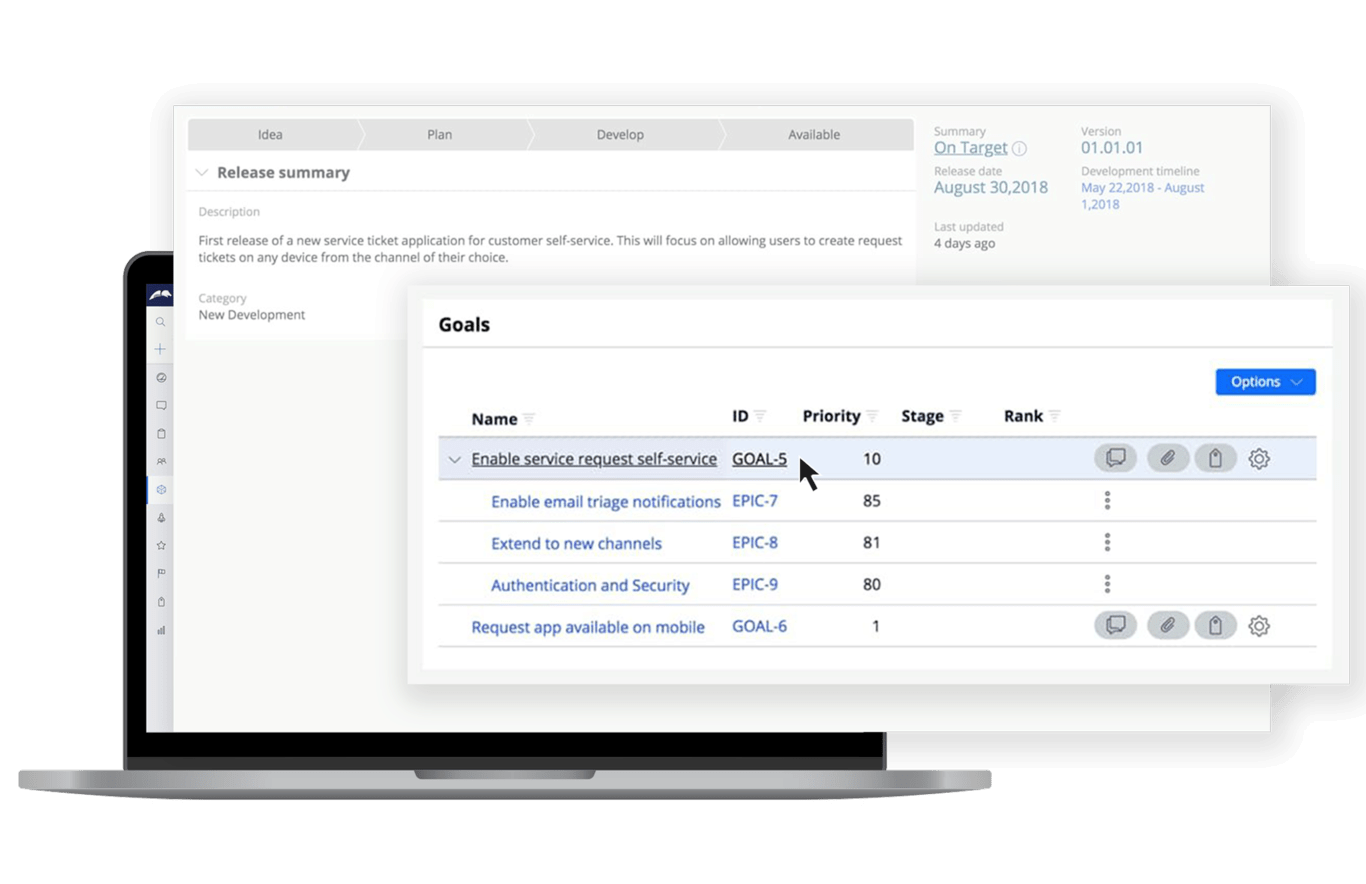Collapse the Enable service request self-service goal

[x=455, y=458]
